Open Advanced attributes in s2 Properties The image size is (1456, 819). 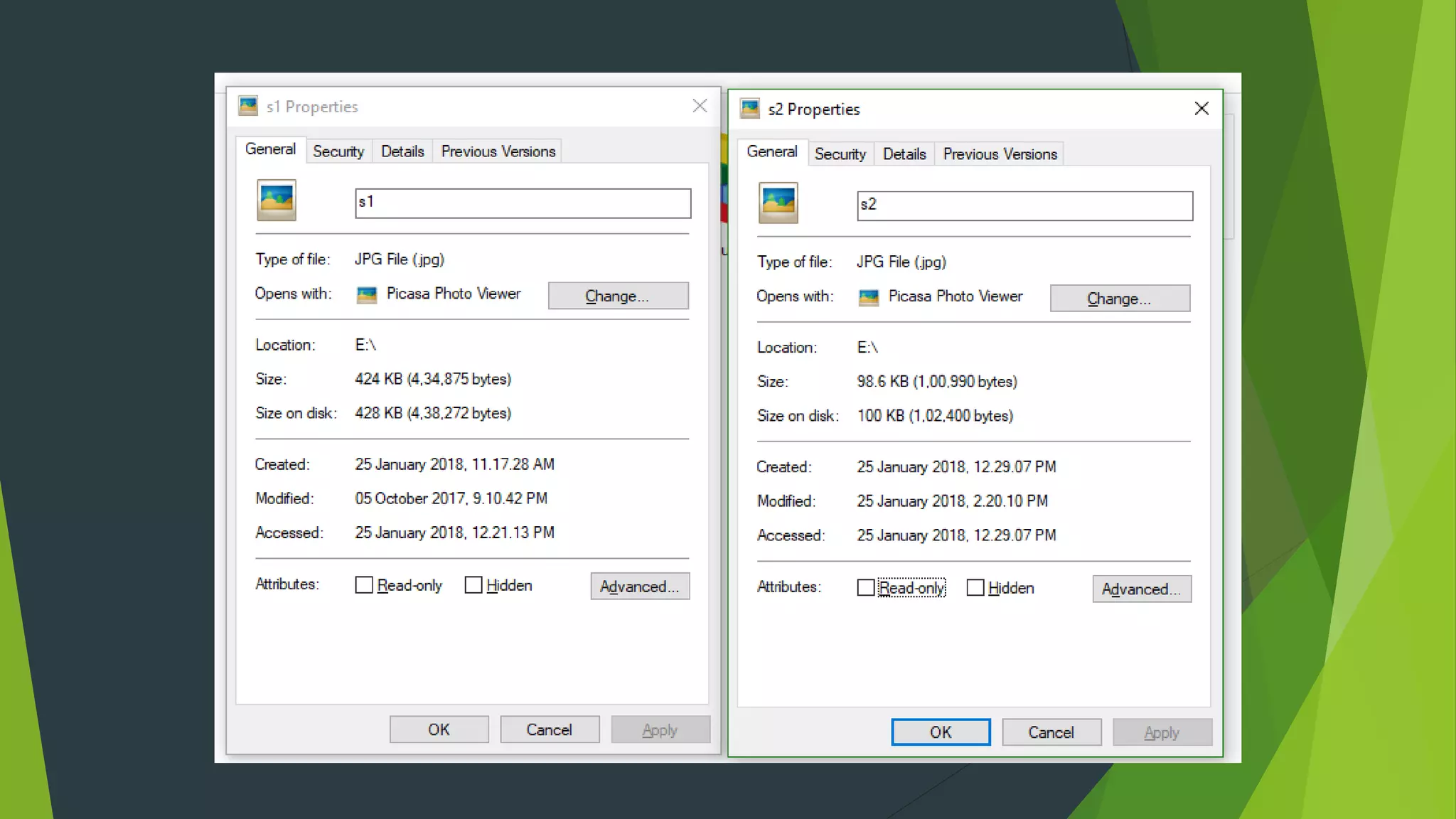[x=1141, y=589]
